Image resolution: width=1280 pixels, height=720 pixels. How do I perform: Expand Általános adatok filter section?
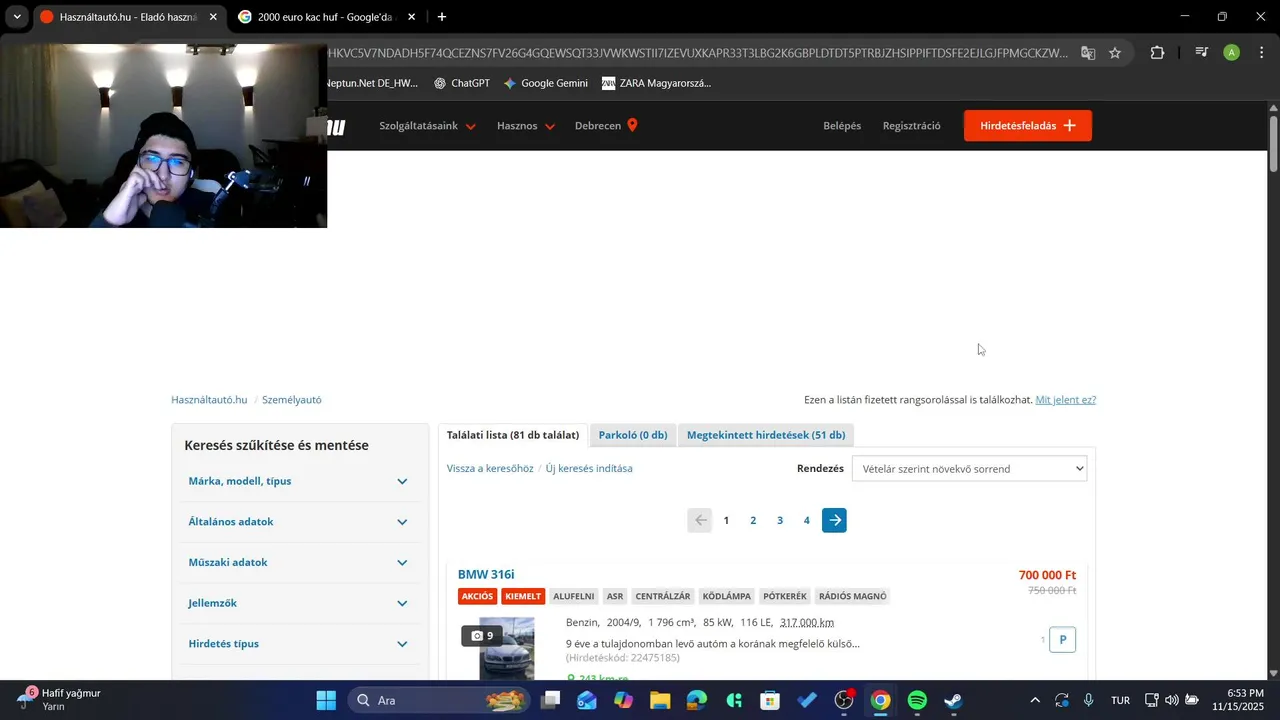coord(300,522)
